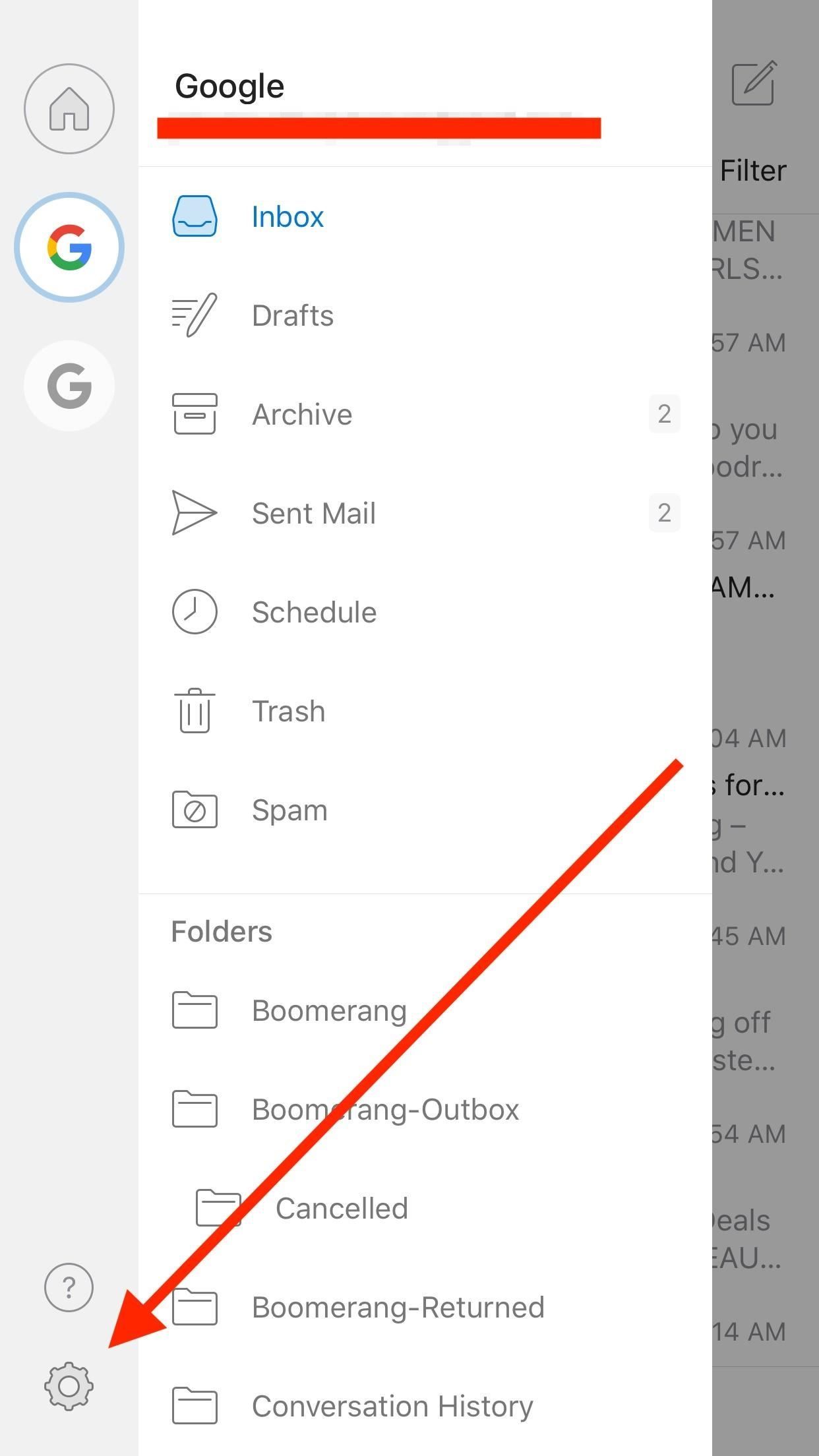Open the Boomerang folder

[329, 1010]
